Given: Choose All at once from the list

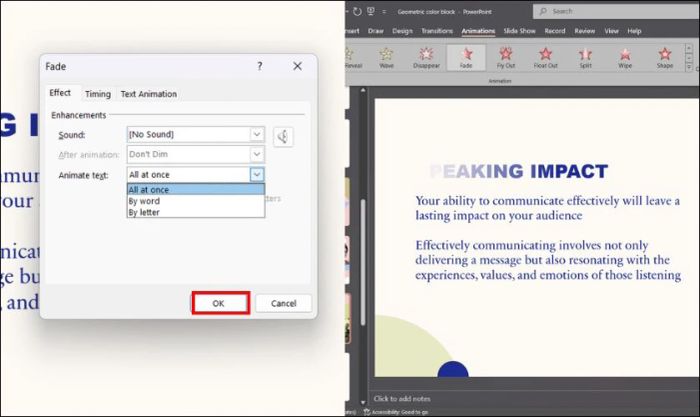Looking at the screenshot, I should coord(196,190).
